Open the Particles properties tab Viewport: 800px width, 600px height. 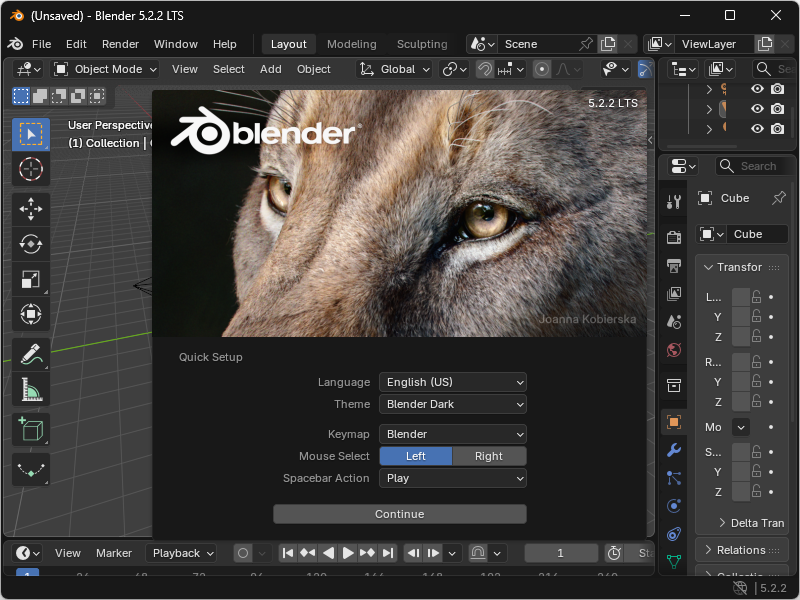point(674,478)
